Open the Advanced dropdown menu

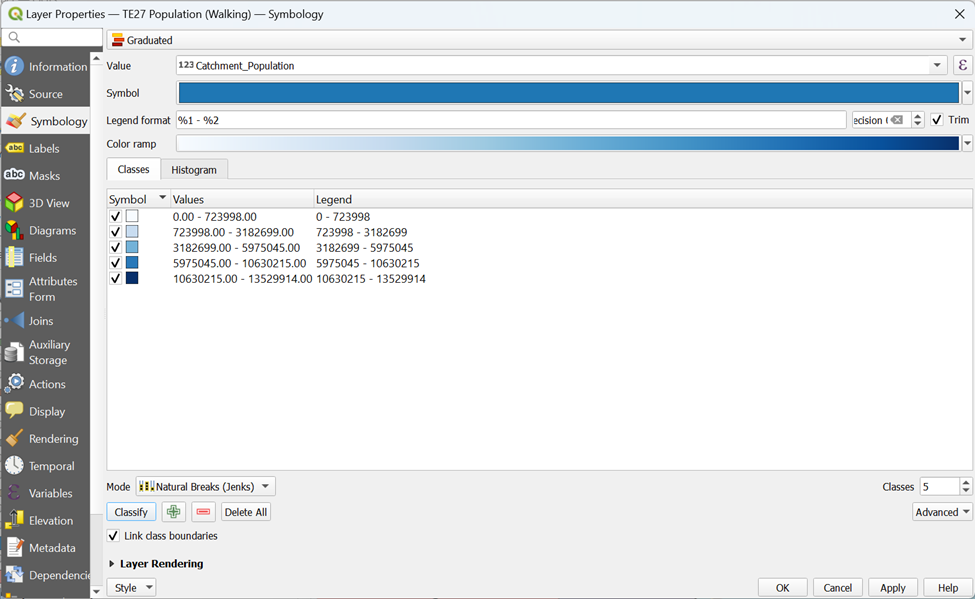(942, 512)
